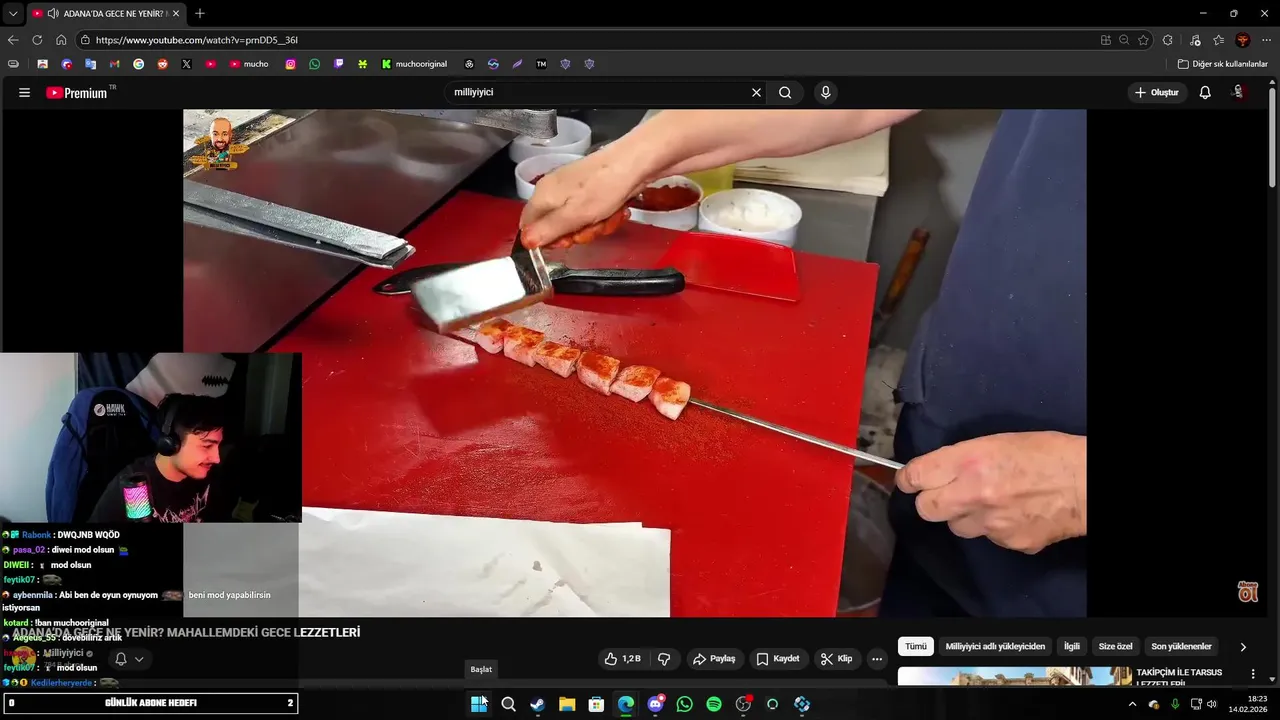Zoom out using address bar magnifier

click(x=1124, y=40)
